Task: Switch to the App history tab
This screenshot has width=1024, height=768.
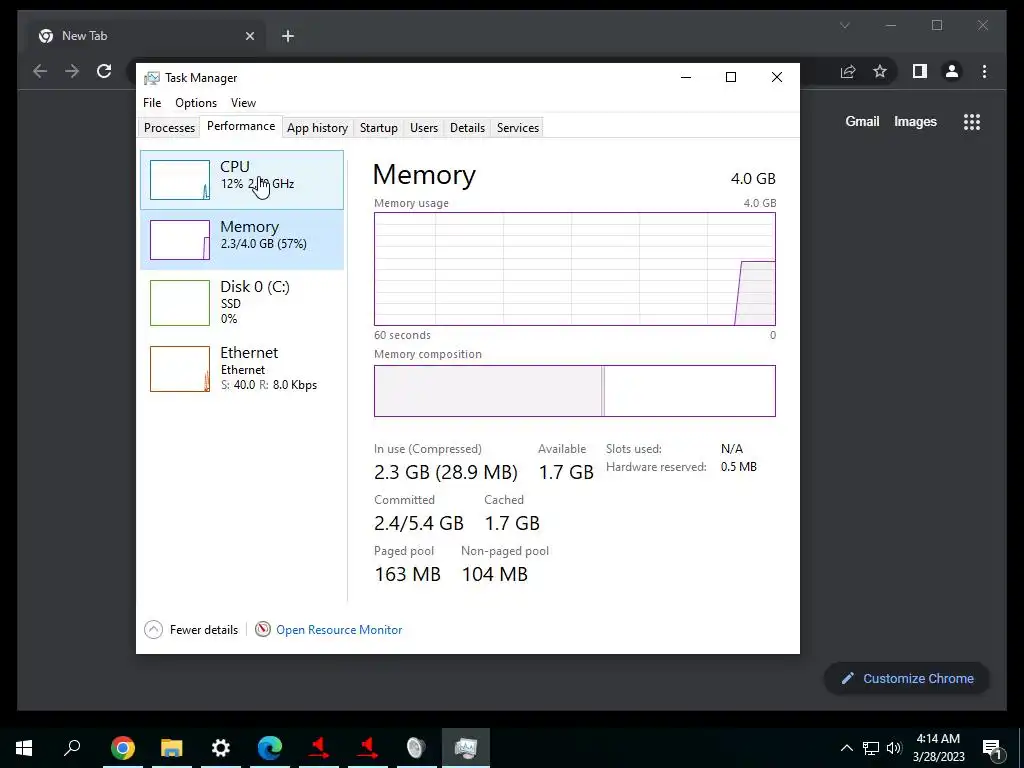Action: [317, 127]
